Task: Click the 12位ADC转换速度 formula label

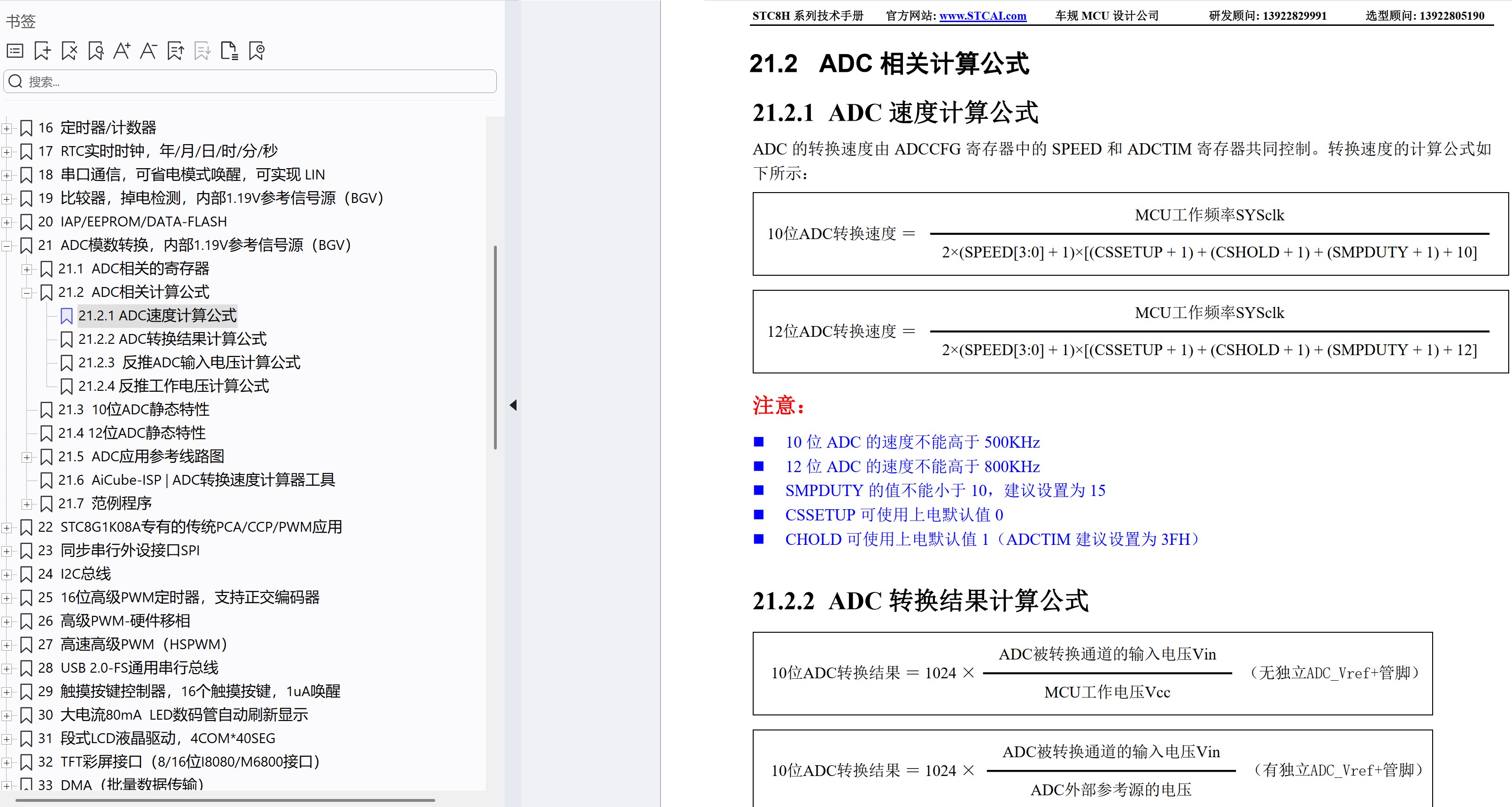Action: pos(832,332)
